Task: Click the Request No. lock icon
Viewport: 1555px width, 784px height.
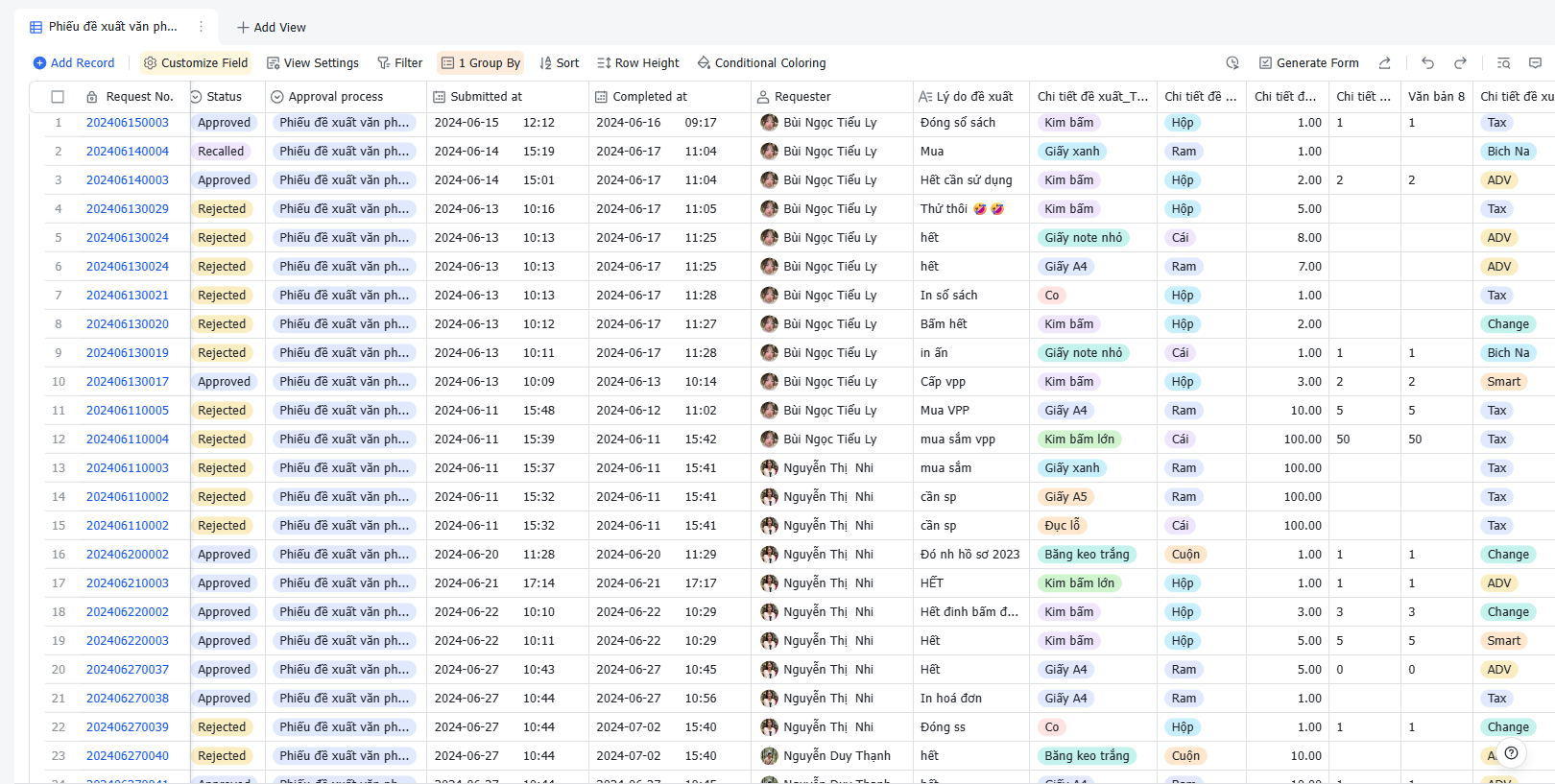Action: coord(92,97)
